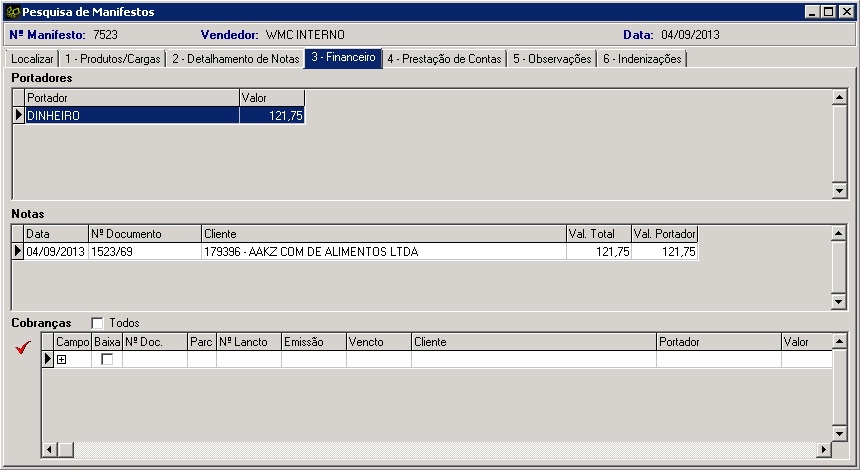
Task: Select the DINHEIRO row indicator arrow
Action: (18, 116)
